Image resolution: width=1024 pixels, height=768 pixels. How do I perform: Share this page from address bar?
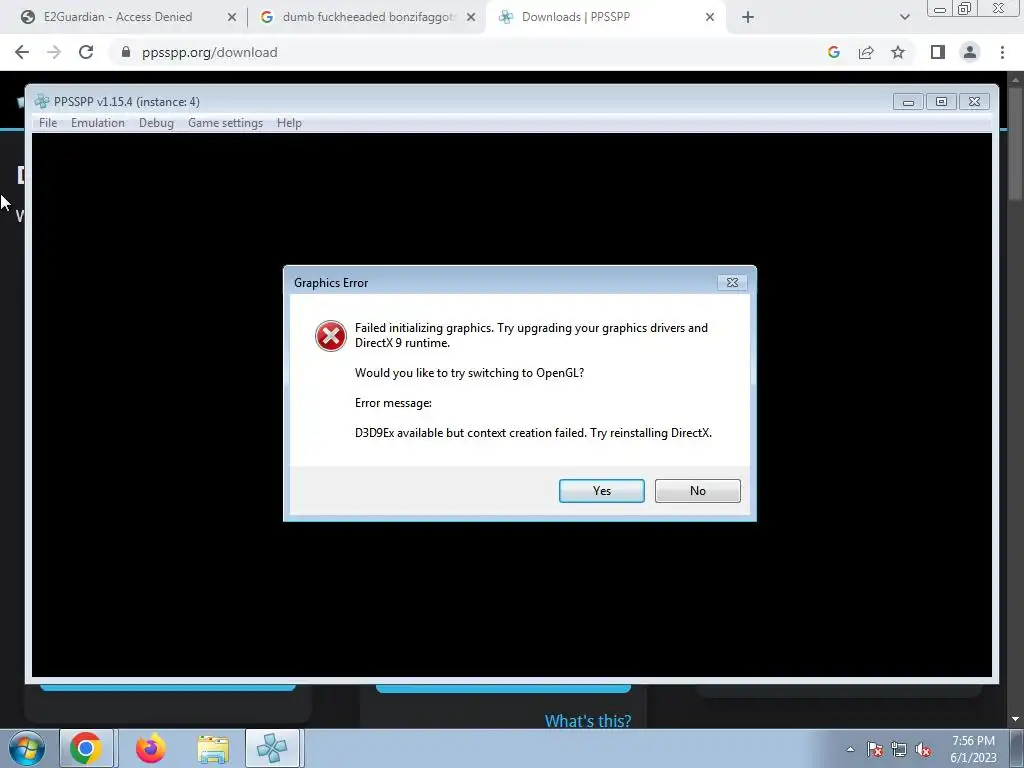[866, 52]
